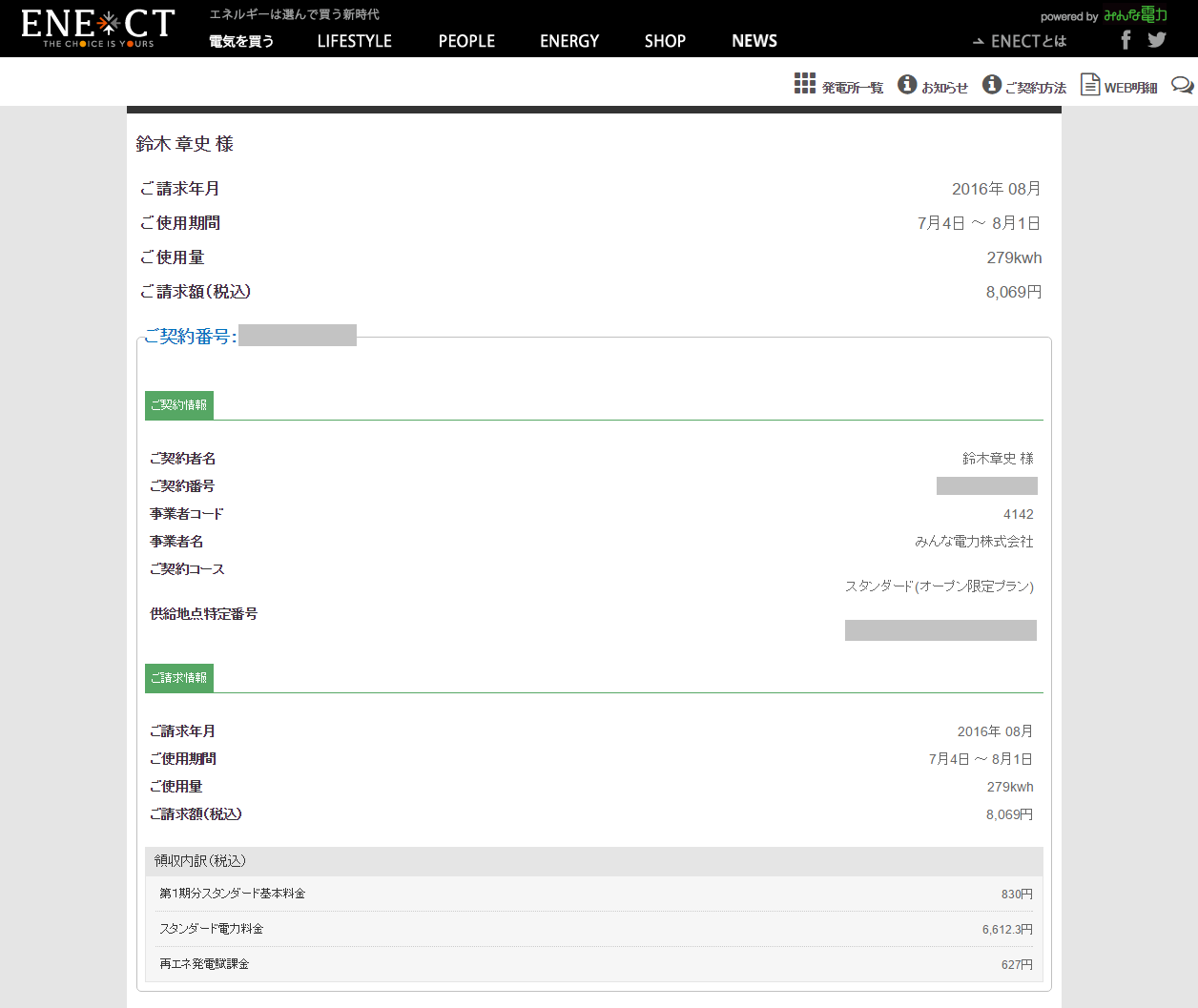Click the top 279kwh usage value
The image size is (1198, 1008).
[x=1014, y=257]
